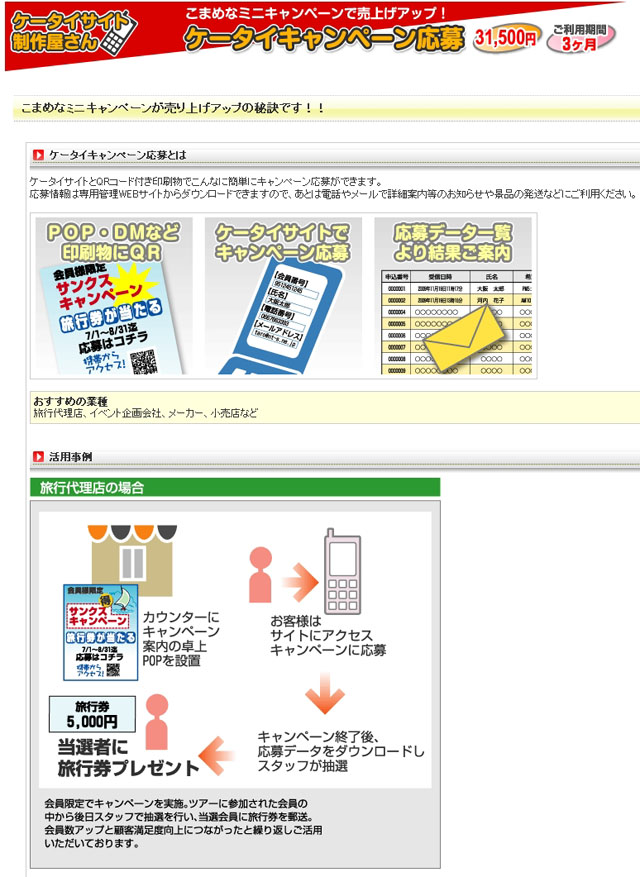Click the サンクスキャンペーン POP flyer in the diagram
The image size is (640, 877).
click(x=100, y=632)
